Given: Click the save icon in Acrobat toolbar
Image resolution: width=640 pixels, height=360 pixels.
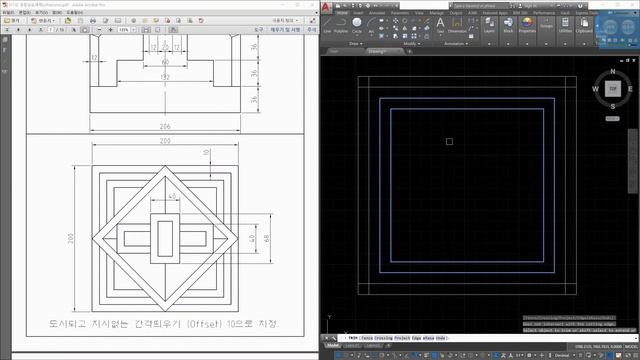Looking at the screenshot, I should coord(80,20).
